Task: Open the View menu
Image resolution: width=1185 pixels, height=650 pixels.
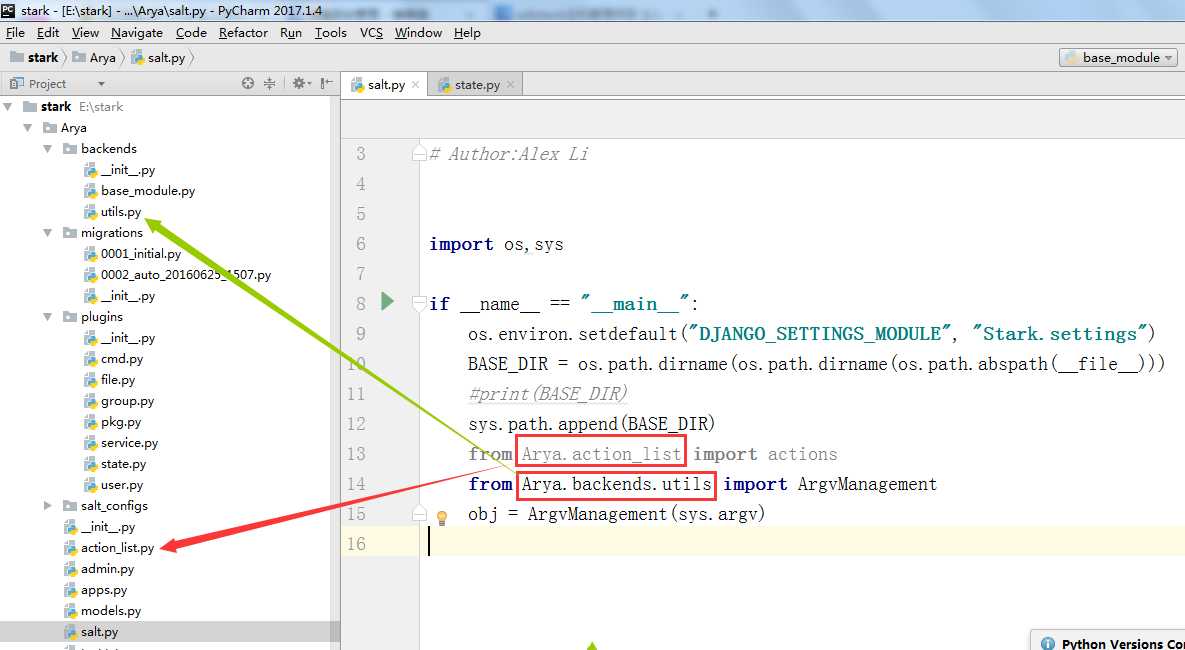Action: pos(85,32)
